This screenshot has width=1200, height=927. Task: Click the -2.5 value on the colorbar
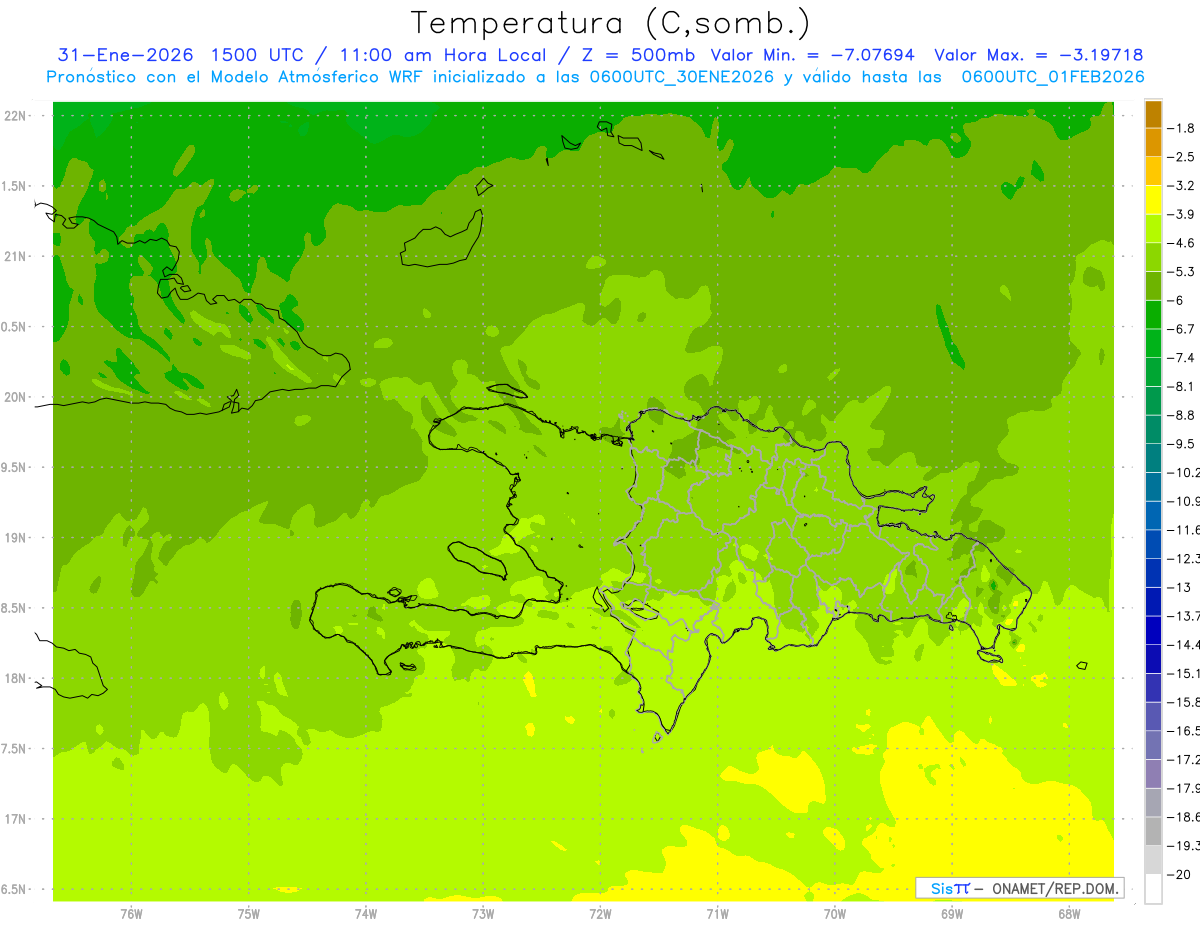tap(1181, 157)
